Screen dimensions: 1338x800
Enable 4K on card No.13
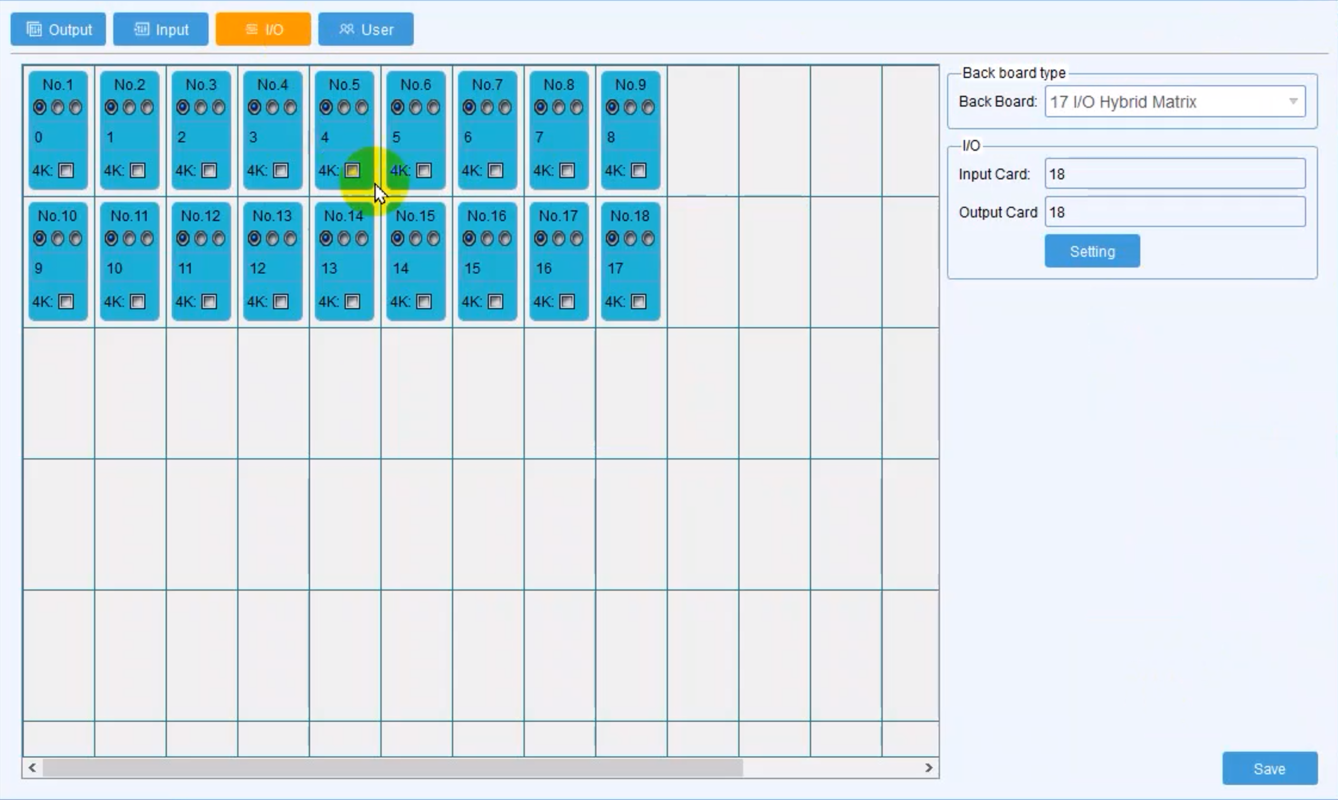tap(281, 302)
